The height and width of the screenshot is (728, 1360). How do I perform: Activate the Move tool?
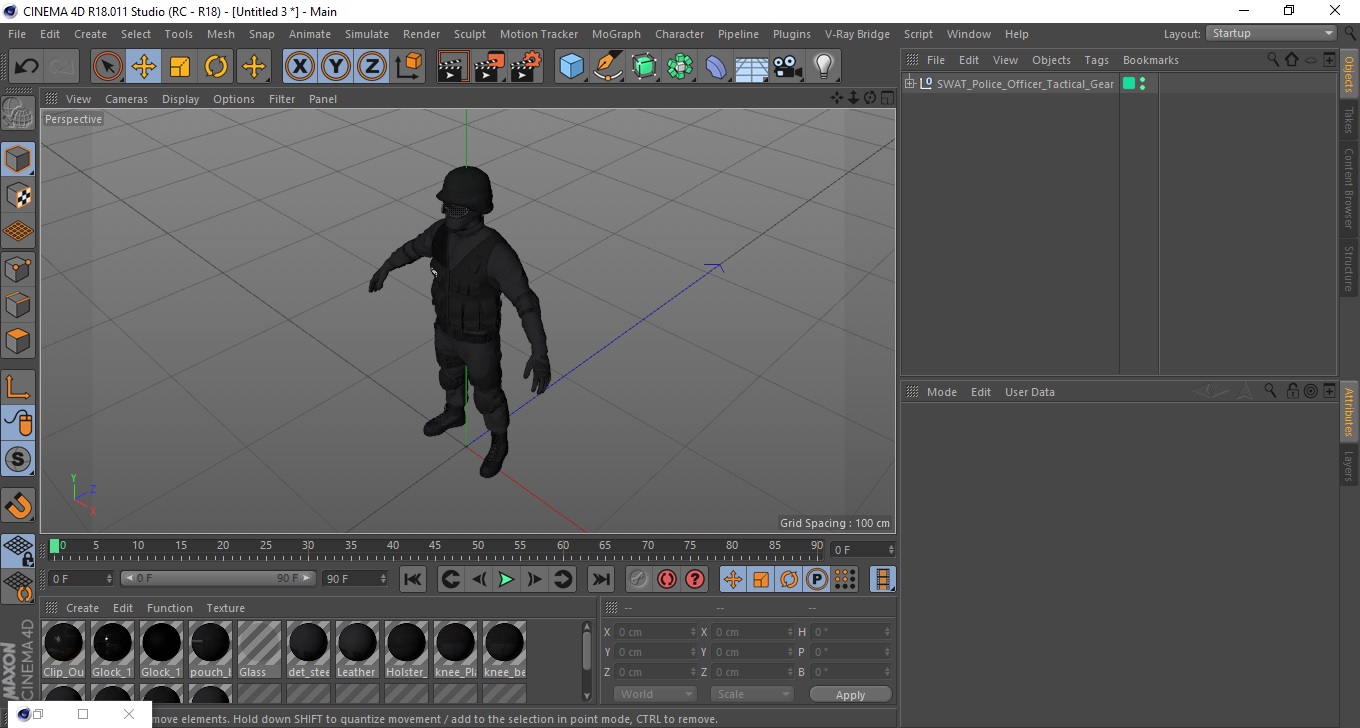[144, 67]
